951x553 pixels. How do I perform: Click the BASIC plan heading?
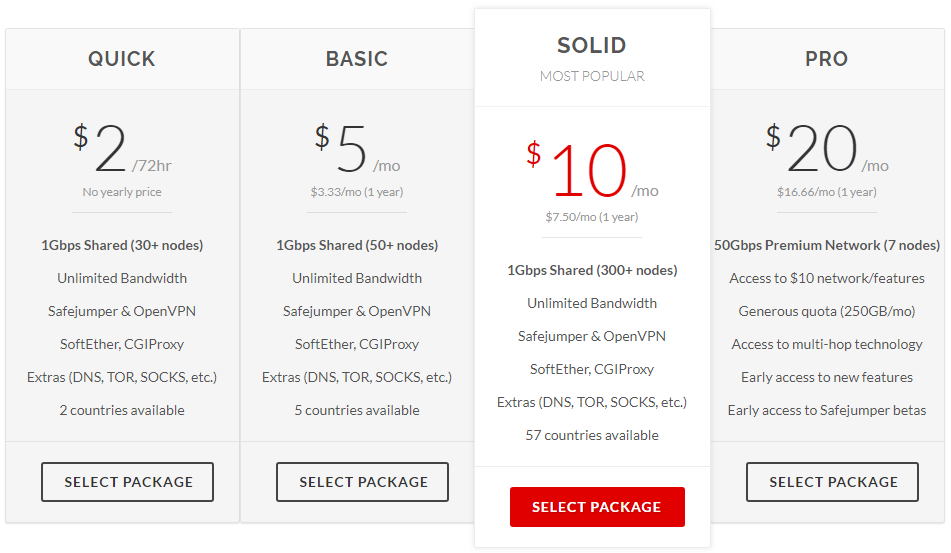pyautogui.click(x=357, y=59)
